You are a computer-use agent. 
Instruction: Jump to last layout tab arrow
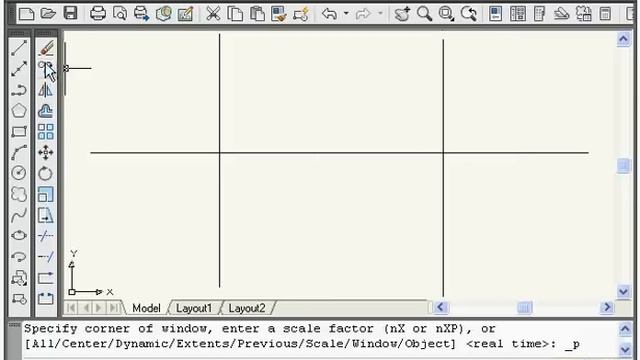[x=115, y=307]
